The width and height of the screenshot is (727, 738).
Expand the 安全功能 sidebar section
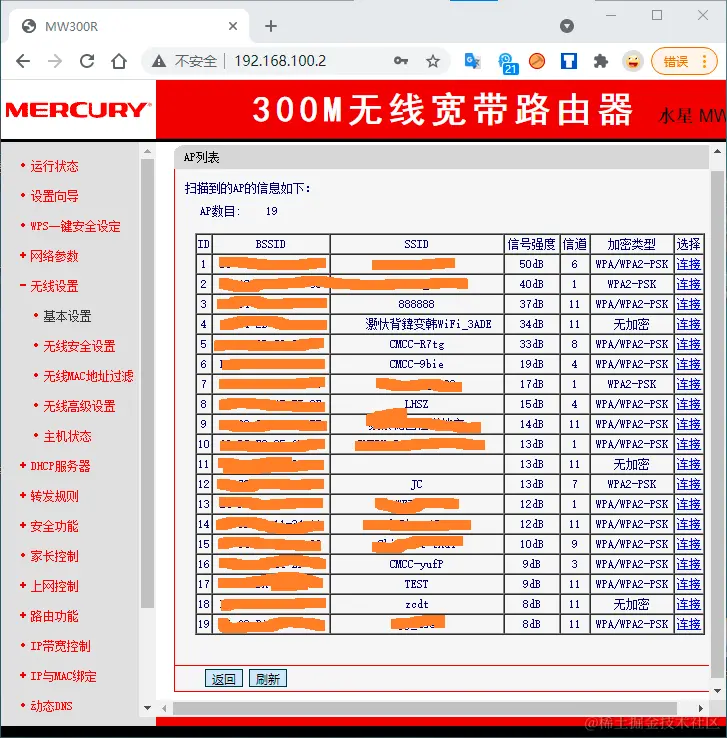tap(54, 527)
